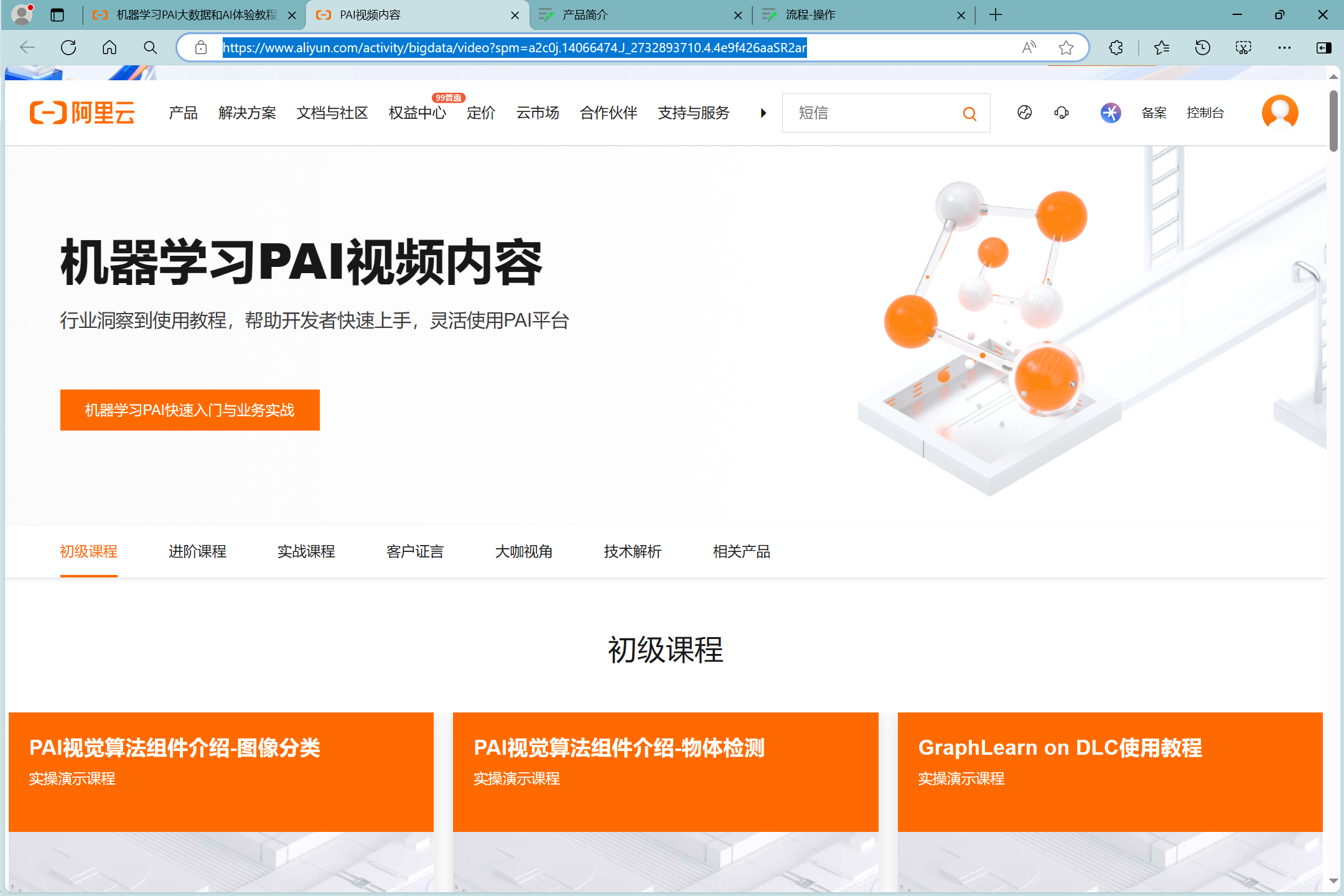Refresh the page
This screenshot has height=896, width=1344.
tap(68, 47)
